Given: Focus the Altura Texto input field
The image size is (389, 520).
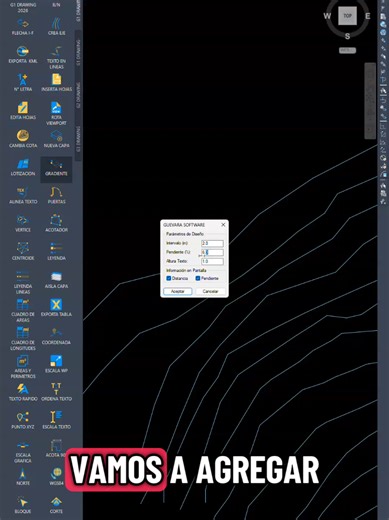Looking at the screenshot, I should (212, 261).
